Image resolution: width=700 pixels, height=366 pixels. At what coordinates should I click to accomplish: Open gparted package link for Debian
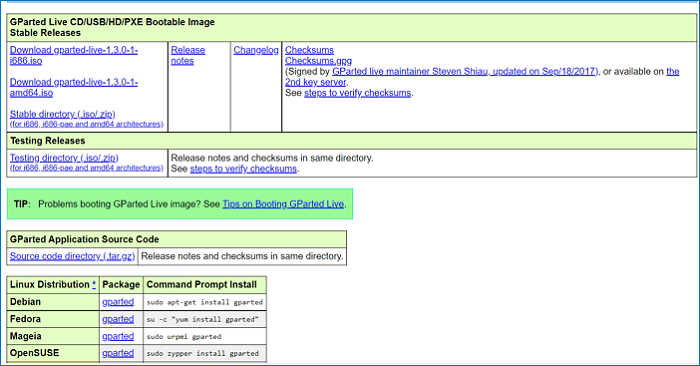[118, 302]
